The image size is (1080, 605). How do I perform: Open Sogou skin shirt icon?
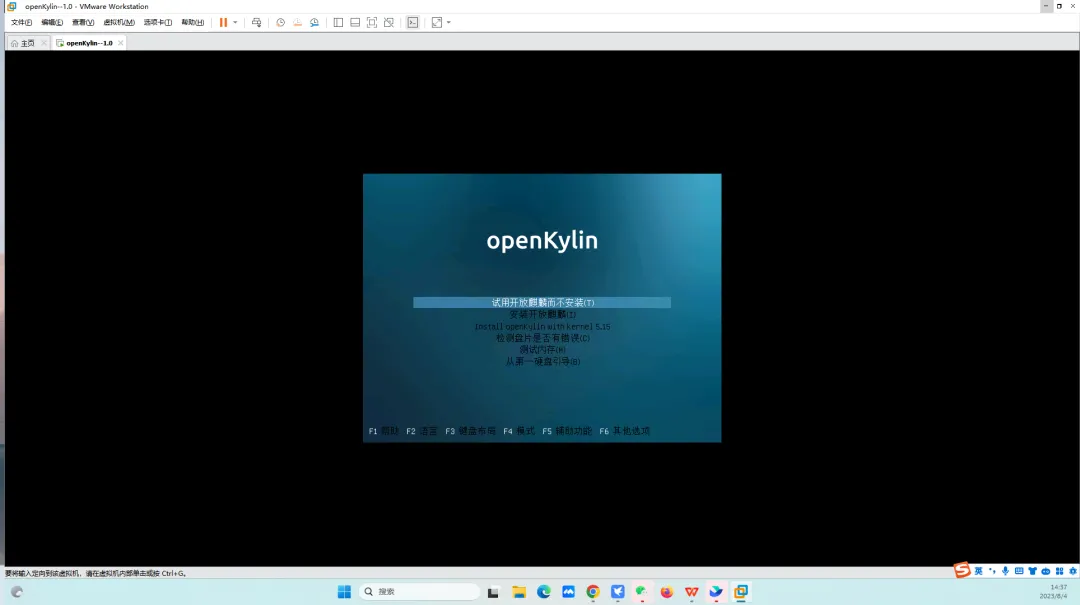click(x=1032, y=571)
